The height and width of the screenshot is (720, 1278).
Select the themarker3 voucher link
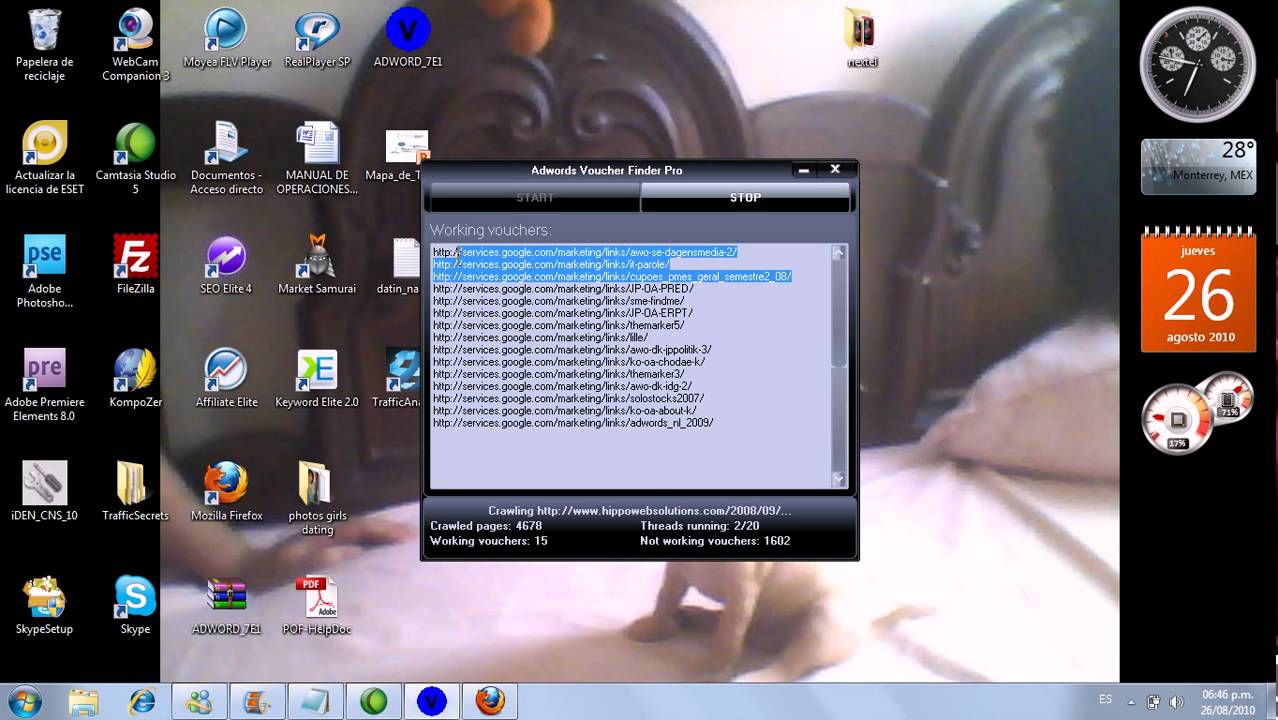pos(559,374)
